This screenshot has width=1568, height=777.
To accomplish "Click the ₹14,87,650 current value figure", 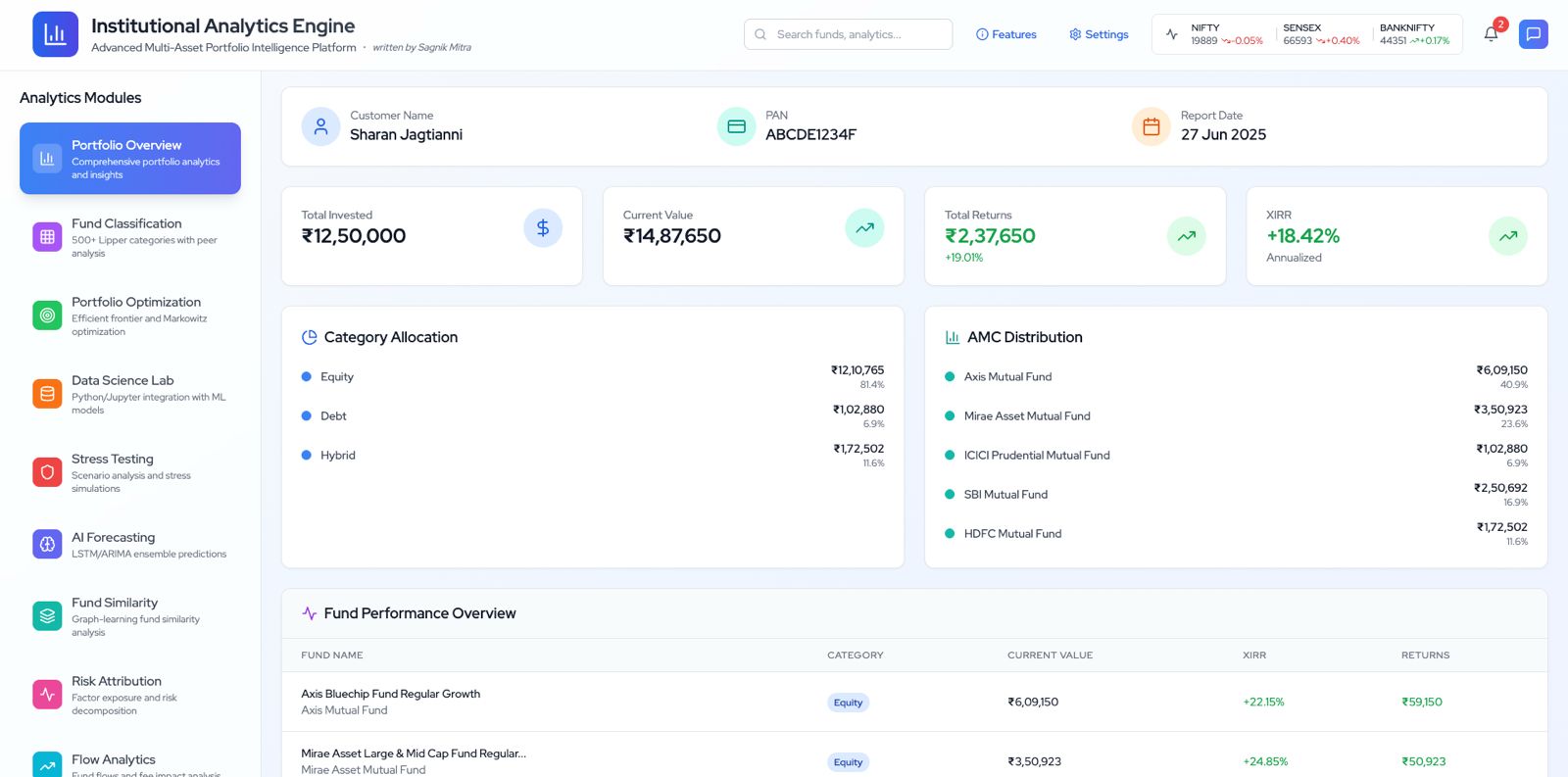I will [x=672, y=236].
